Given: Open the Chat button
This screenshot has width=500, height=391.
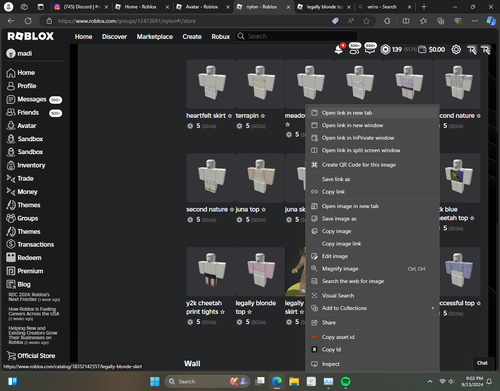Looking at the screenshot, I should click(482, 363).
